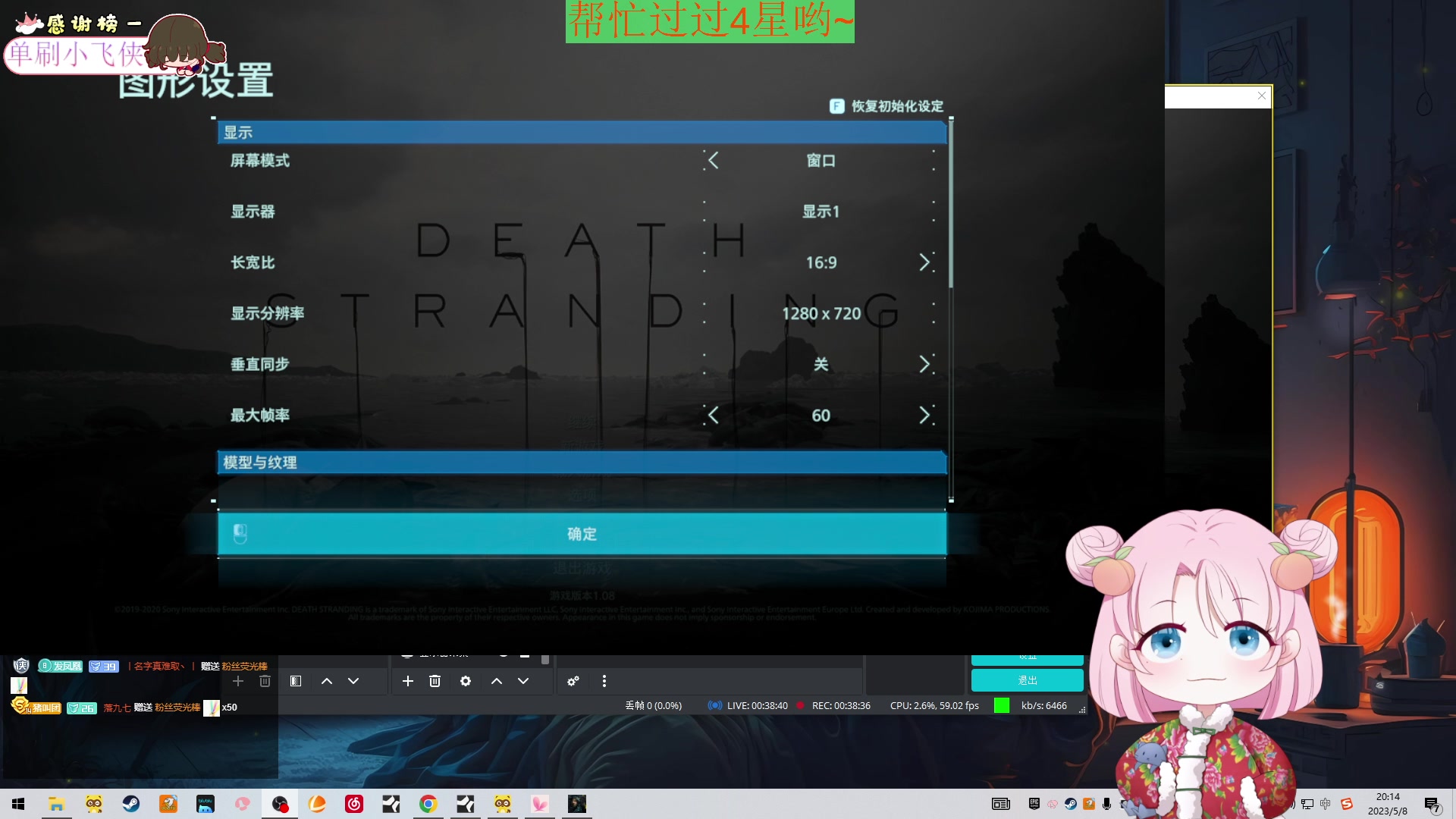Switch IME using the 中 indicator
Screen dimensions: 1456x819
1326,804
